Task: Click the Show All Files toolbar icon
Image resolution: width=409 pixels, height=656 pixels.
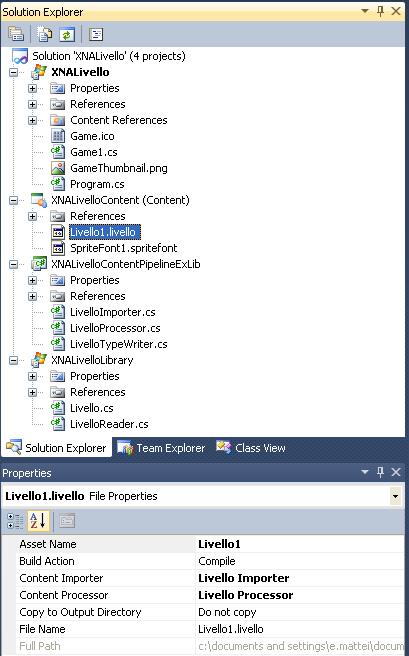Action: click(44, 34)
